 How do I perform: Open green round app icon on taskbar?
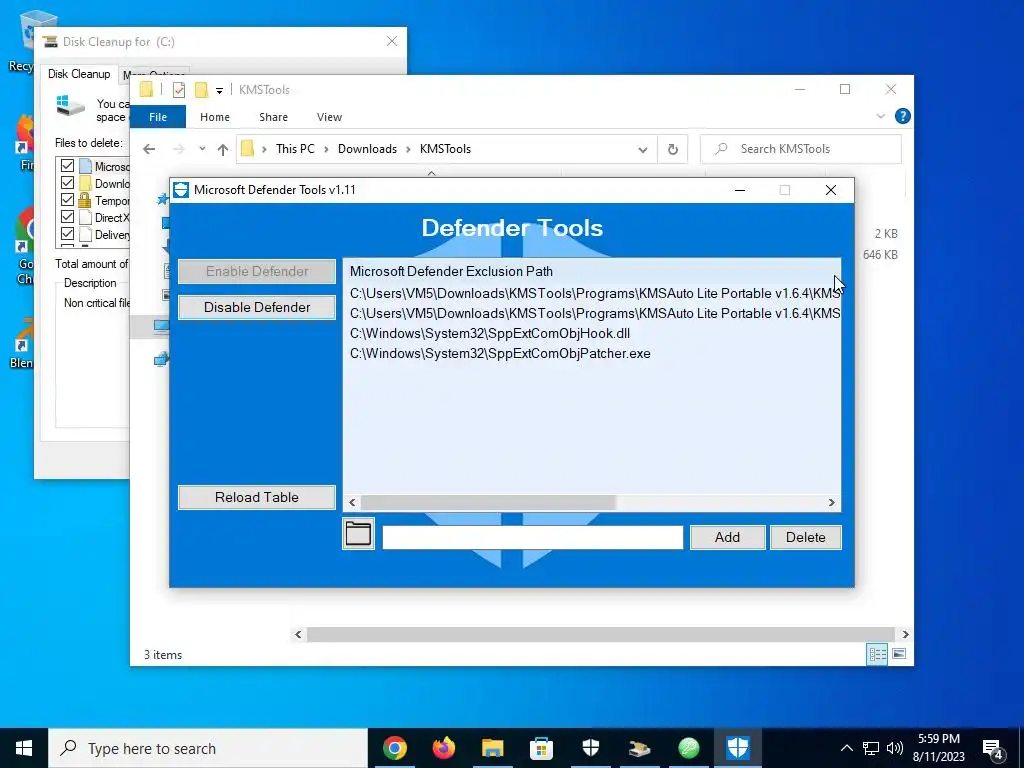(688, 748)
